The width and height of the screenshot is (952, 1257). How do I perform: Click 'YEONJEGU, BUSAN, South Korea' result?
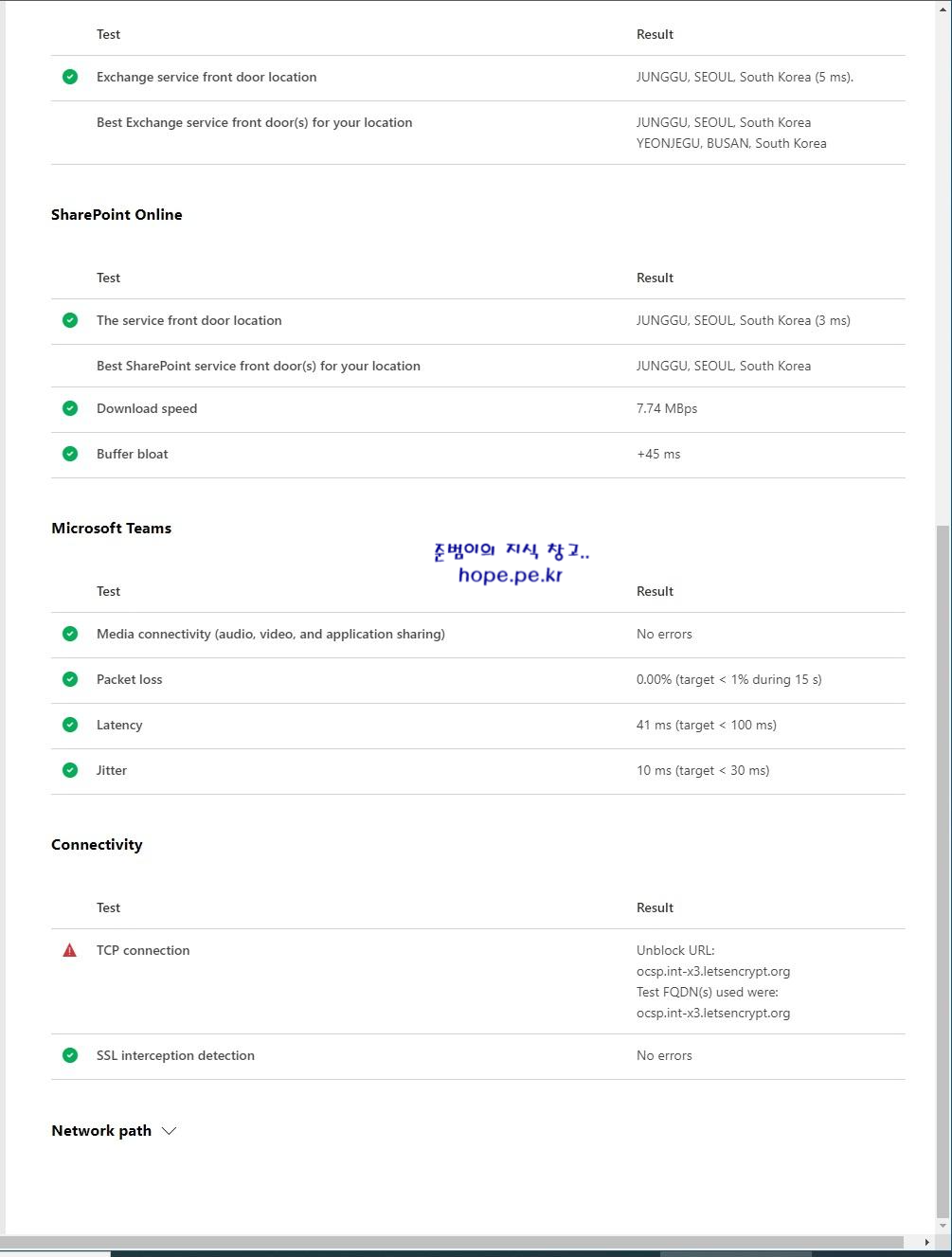[x=731, y=143]
